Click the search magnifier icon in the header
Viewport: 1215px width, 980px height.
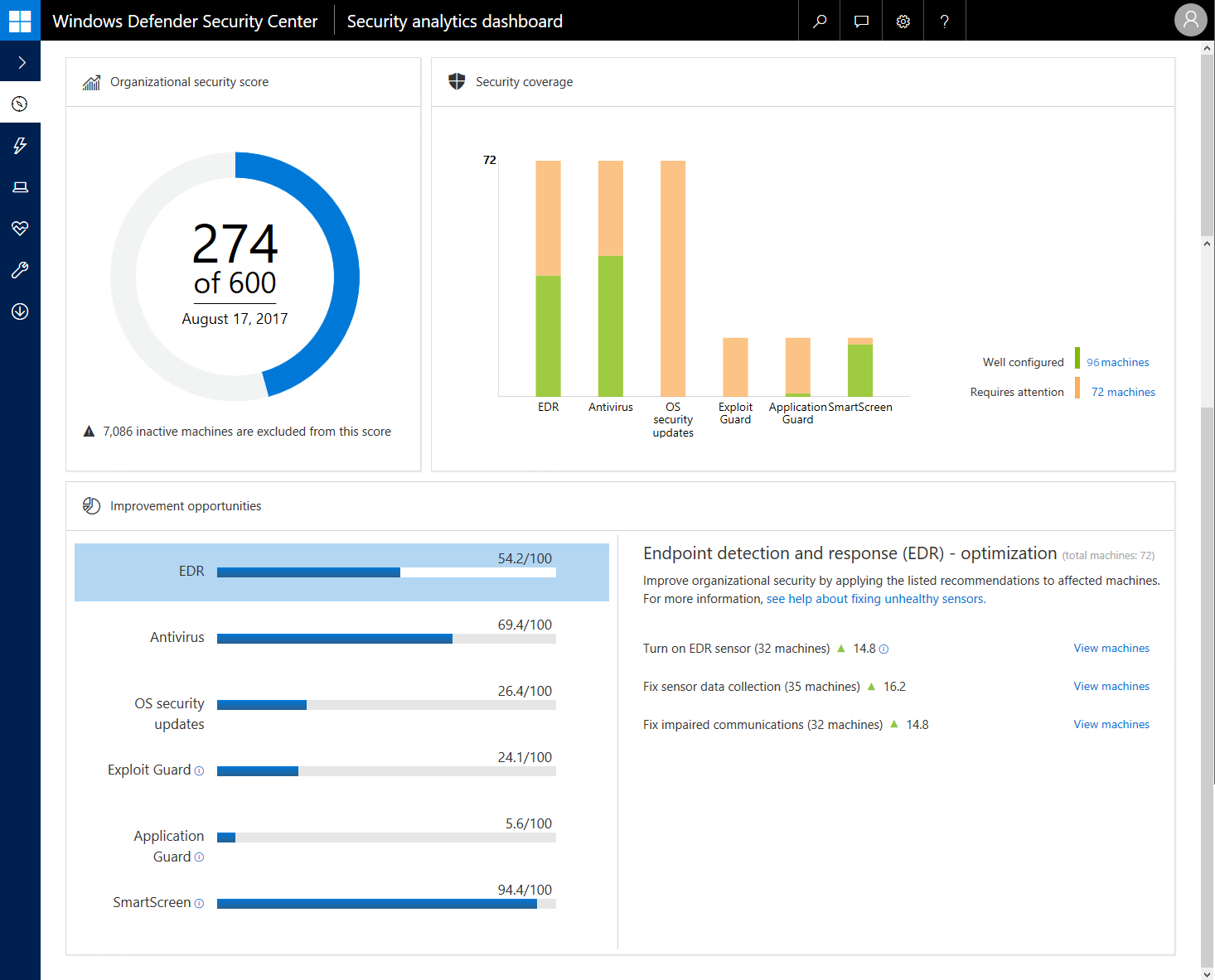[x=820, y=21]
